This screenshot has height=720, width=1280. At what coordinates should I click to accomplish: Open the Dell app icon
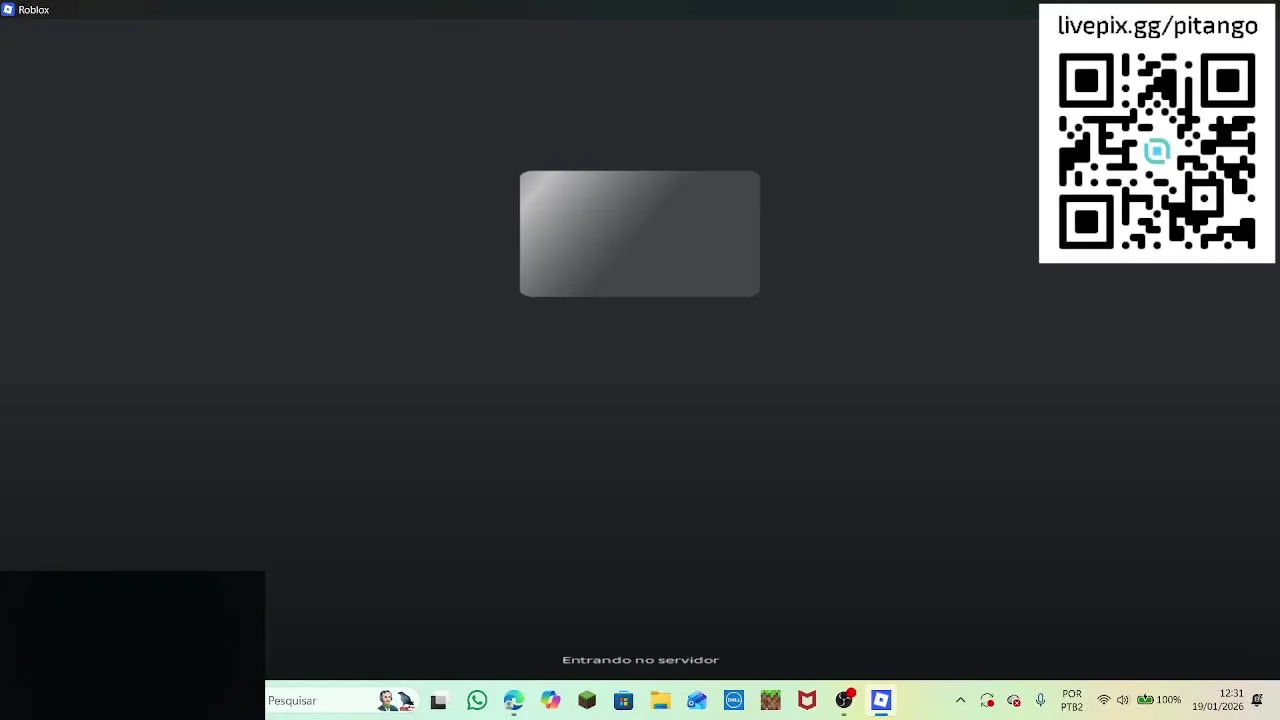coord(734,701)
